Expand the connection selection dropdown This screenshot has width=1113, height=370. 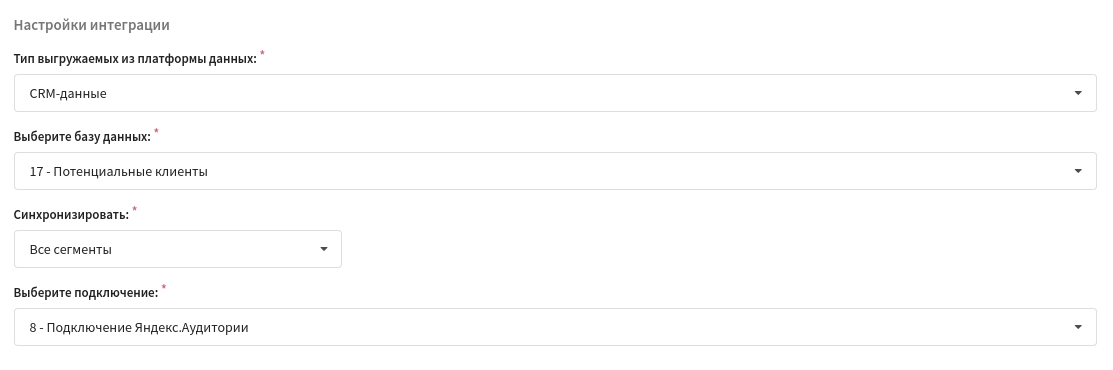click(555, 327)
